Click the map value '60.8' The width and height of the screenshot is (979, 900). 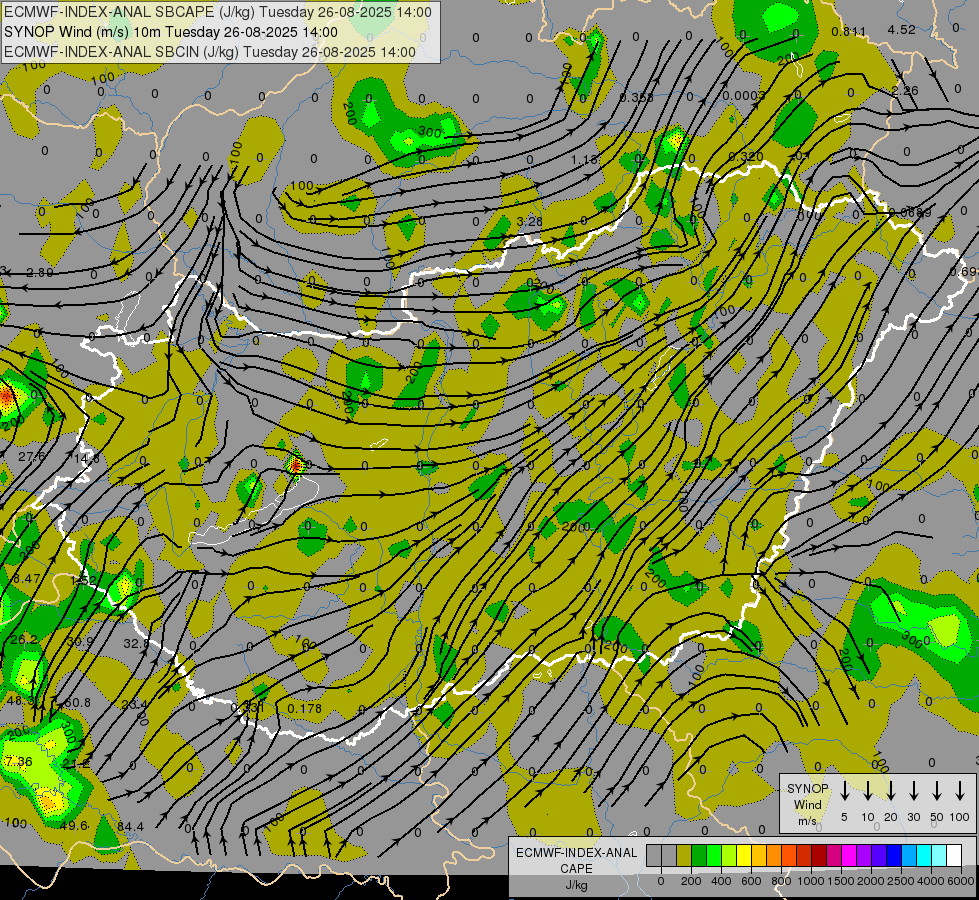77,703
